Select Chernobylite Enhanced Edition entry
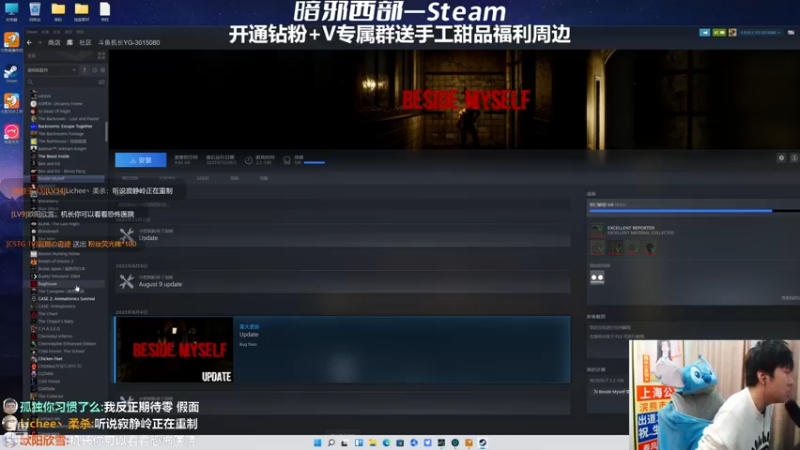 click(x=66, y=344)
